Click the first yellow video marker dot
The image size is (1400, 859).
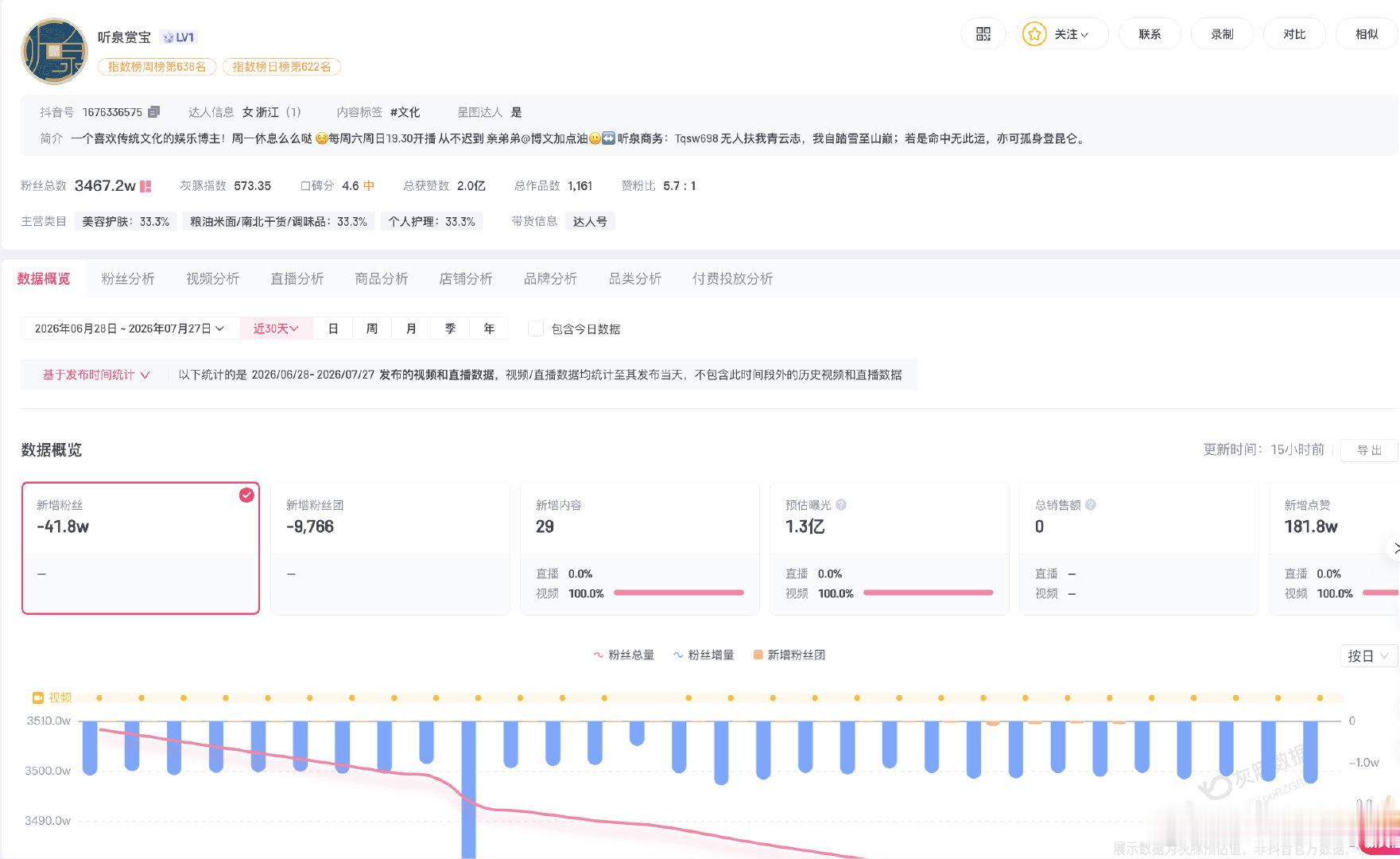pyautogui.click(x=99, y=698)
